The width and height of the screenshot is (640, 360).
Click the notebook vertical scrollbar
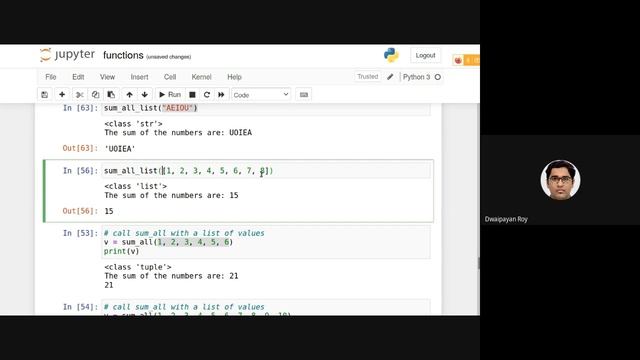(x=478, y=263)
